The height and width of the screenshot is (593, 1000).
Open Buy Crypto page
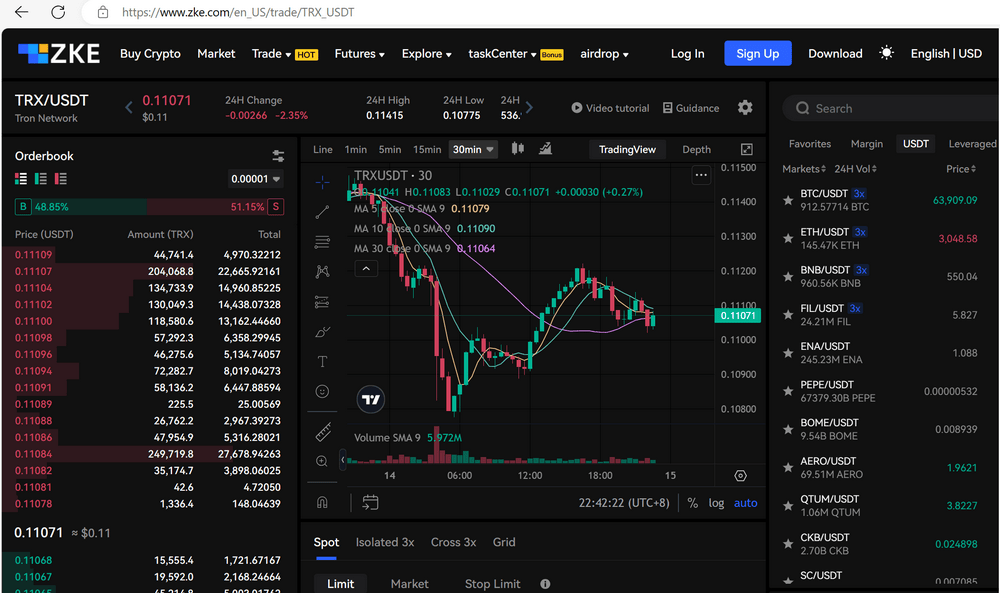click(151, 54)
